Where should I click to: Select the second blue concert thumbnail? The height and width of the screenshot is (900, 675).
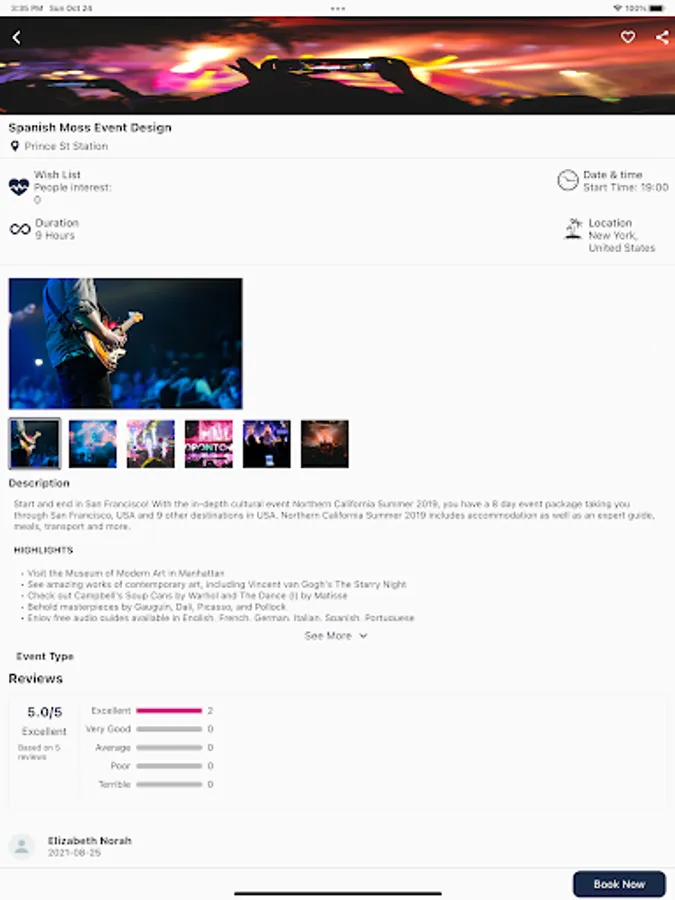click(92, 444)
